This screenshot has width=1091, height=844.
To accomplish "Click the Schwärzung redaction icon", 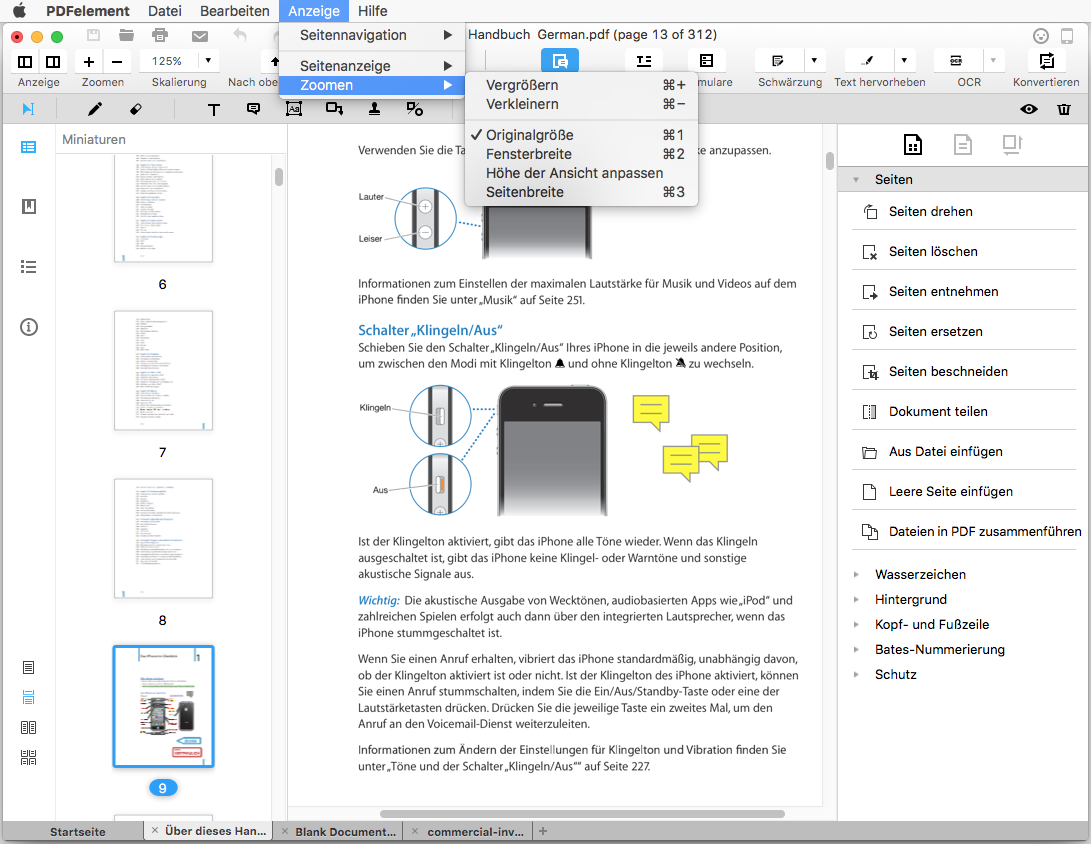I will click(x=778, y=61).
